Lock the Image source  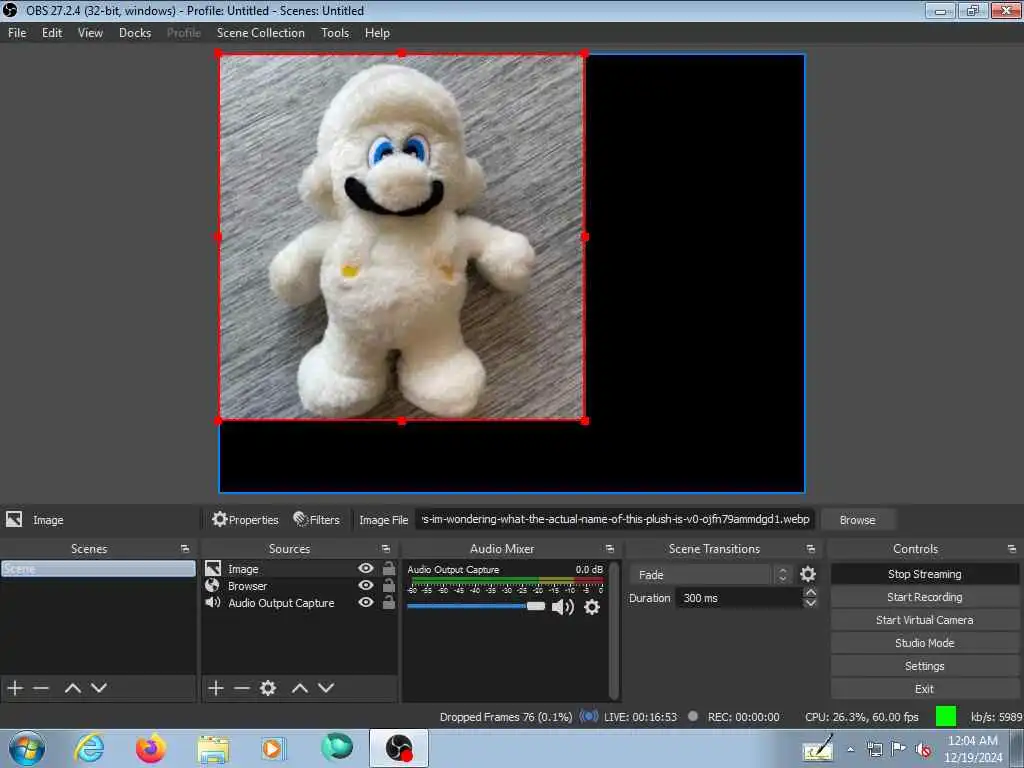389,568
